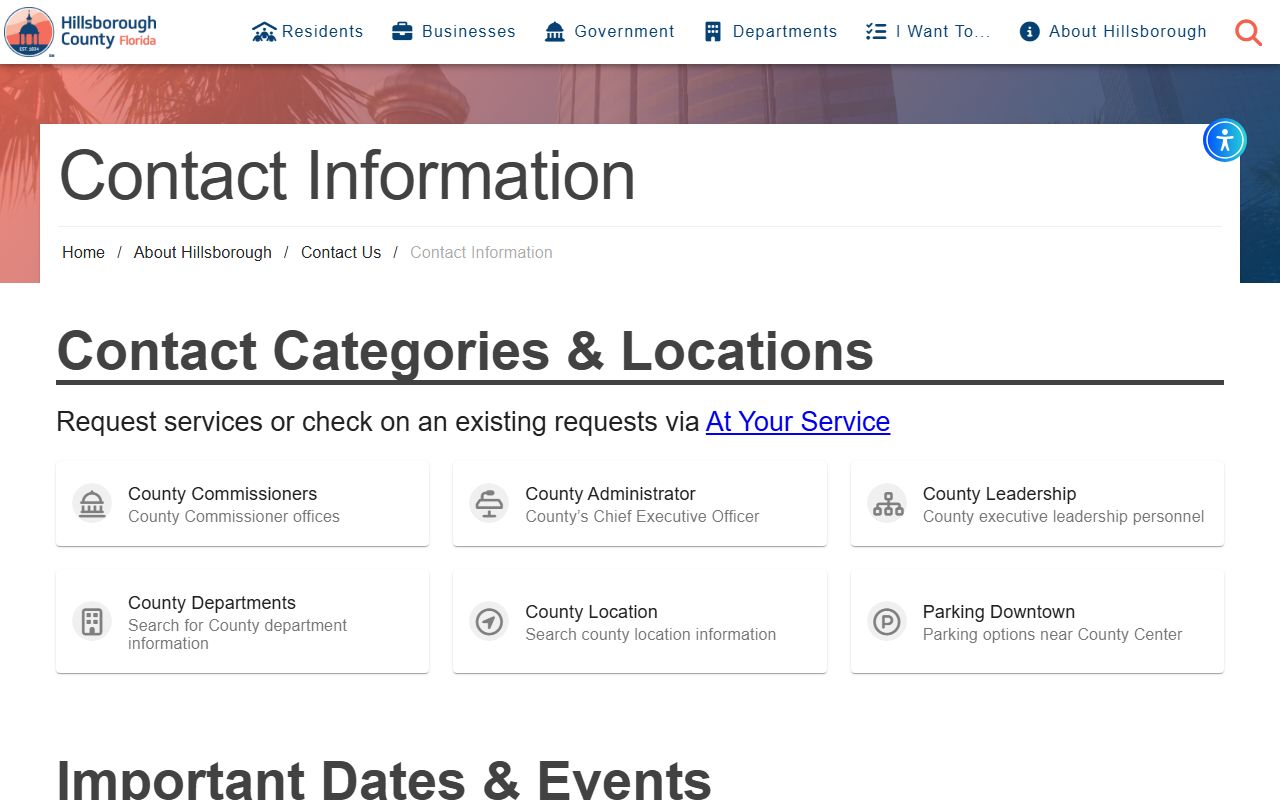
Task: Open the Government menu
Action: (x=610, y=32)
